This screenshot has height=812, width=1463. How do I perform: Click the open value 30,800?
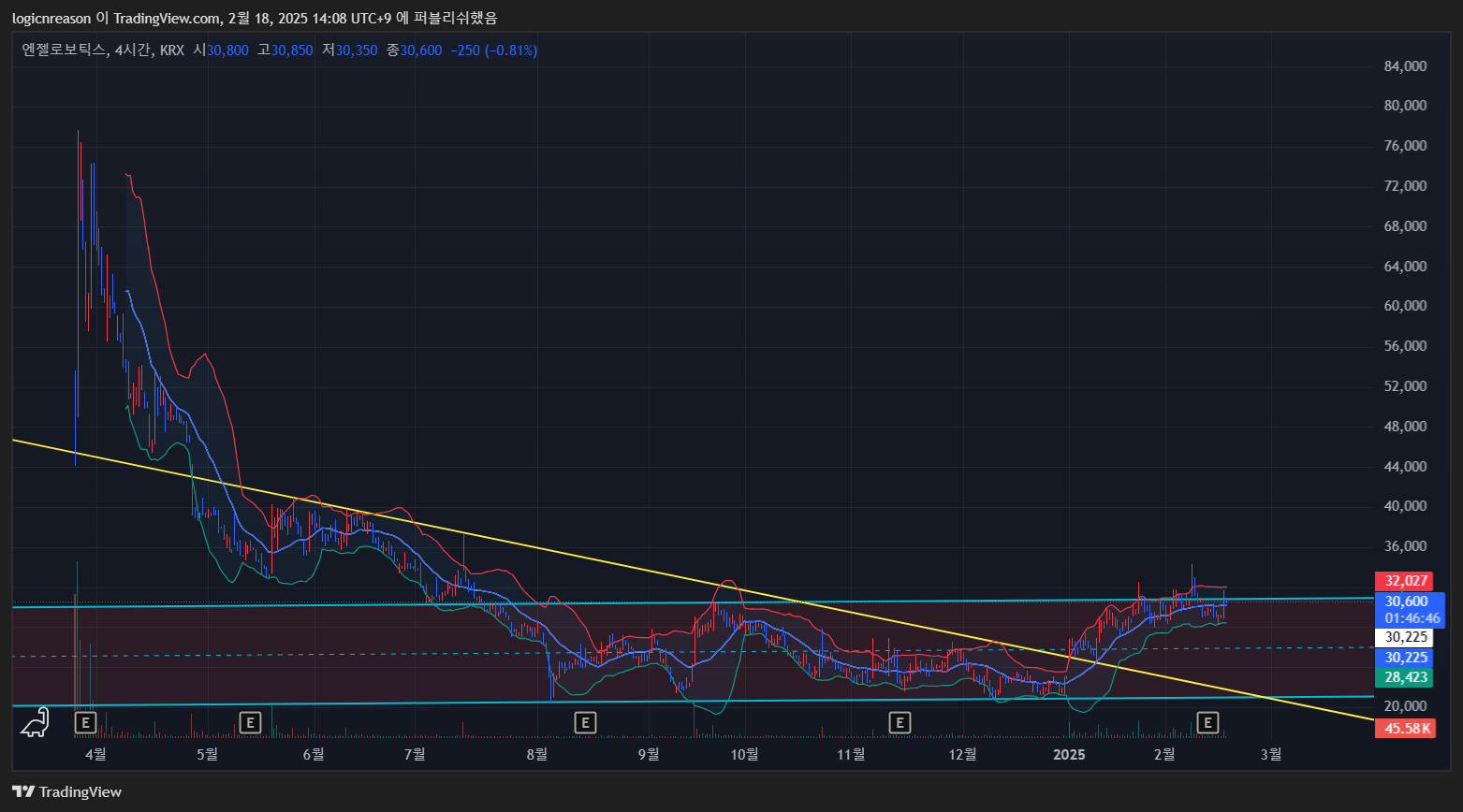227,51
